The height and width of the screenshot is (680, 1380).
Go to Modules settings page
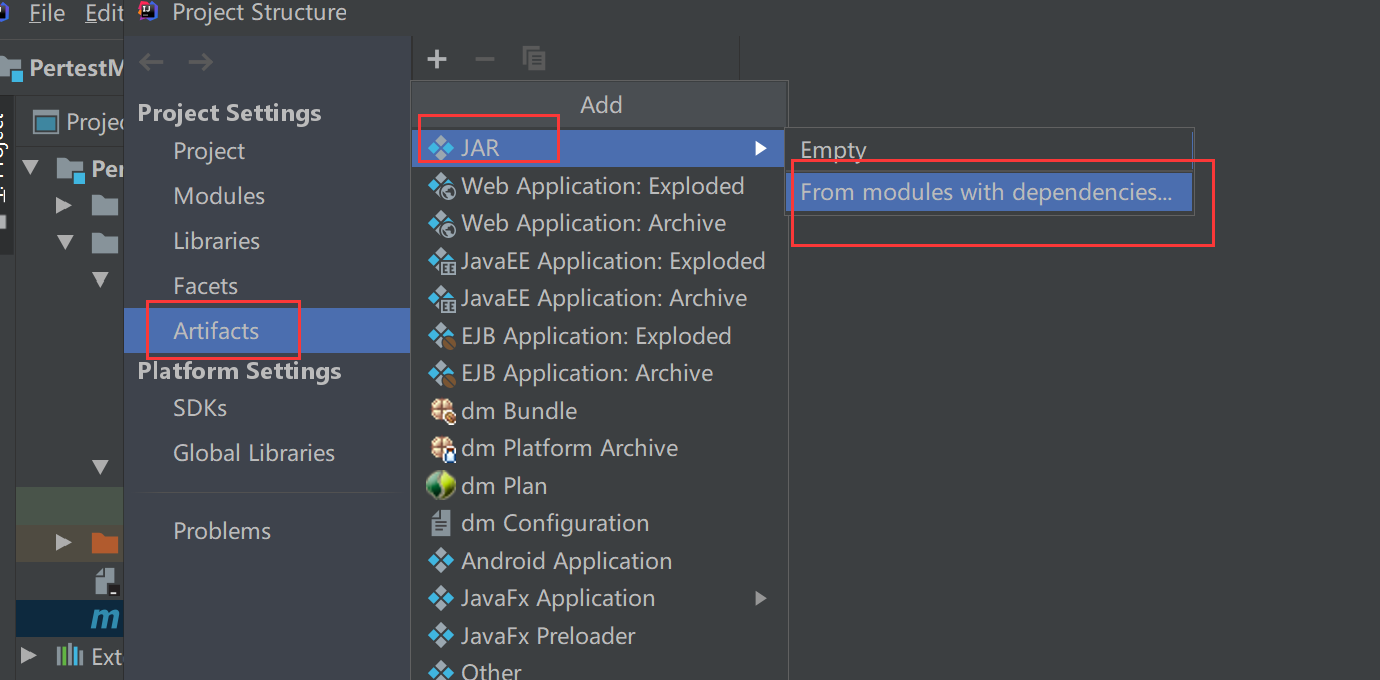click(x=219, y=196)
